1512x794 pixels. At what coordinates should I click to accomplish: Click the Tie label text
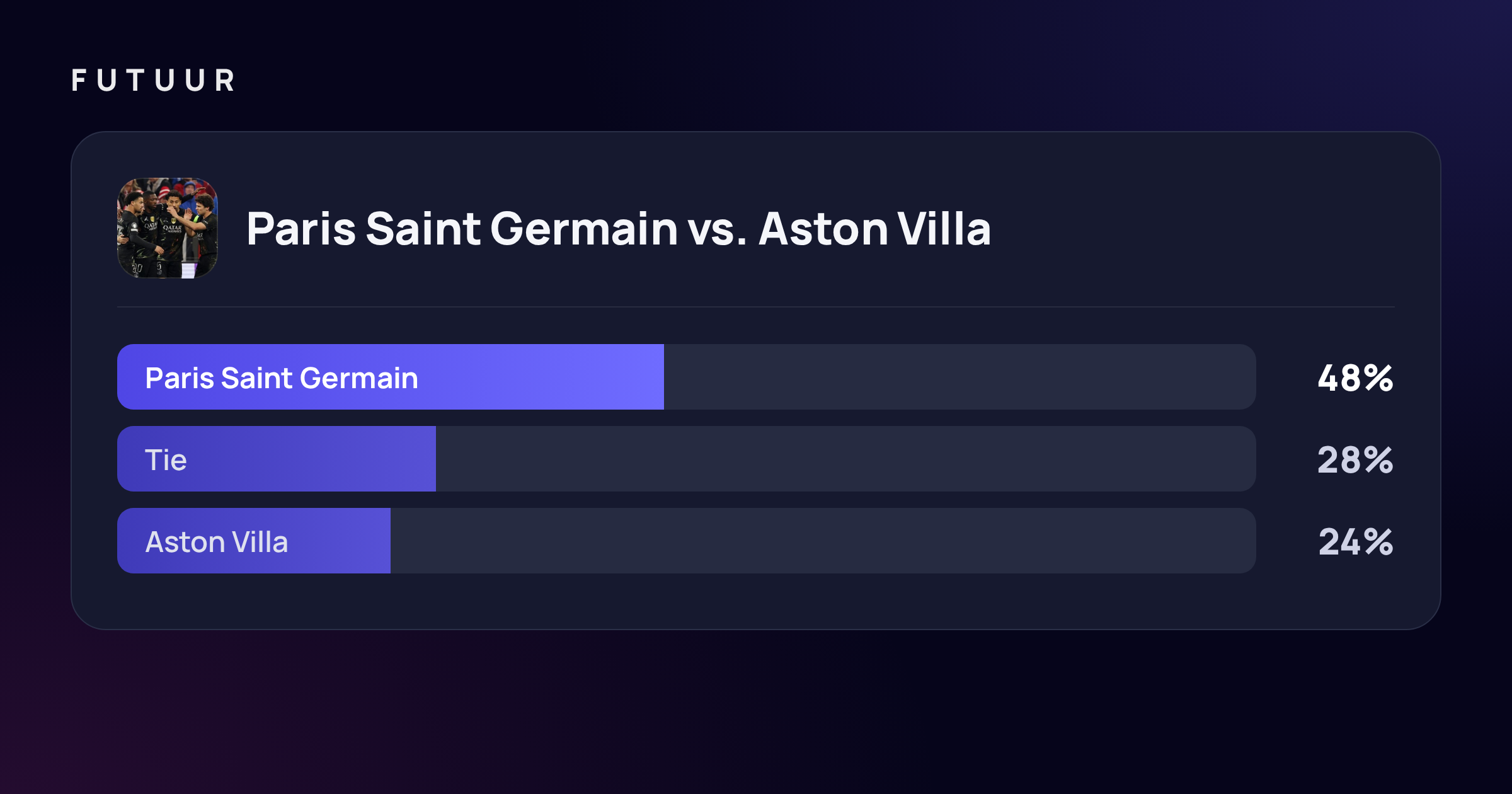(166, 460)
